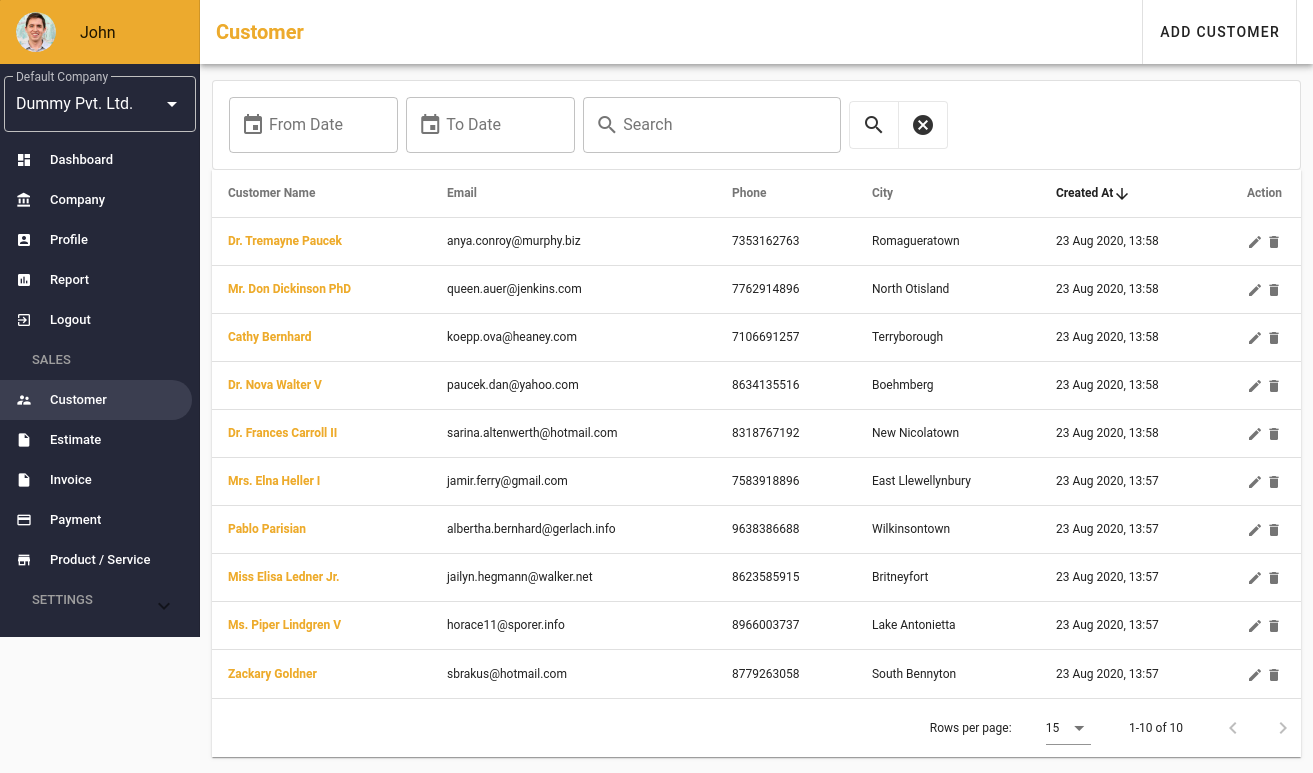Click the search magnifier icon
The height and width of the screenshot is (773, 1313).
click(872, 124)
